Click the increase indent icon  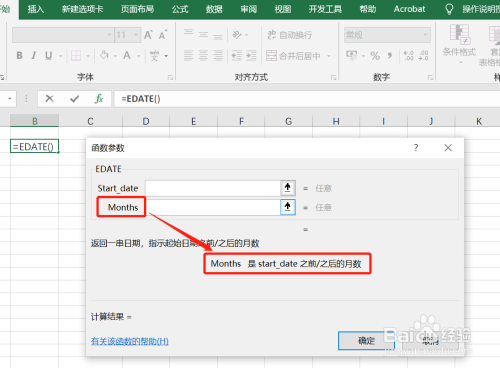[251, 55]
